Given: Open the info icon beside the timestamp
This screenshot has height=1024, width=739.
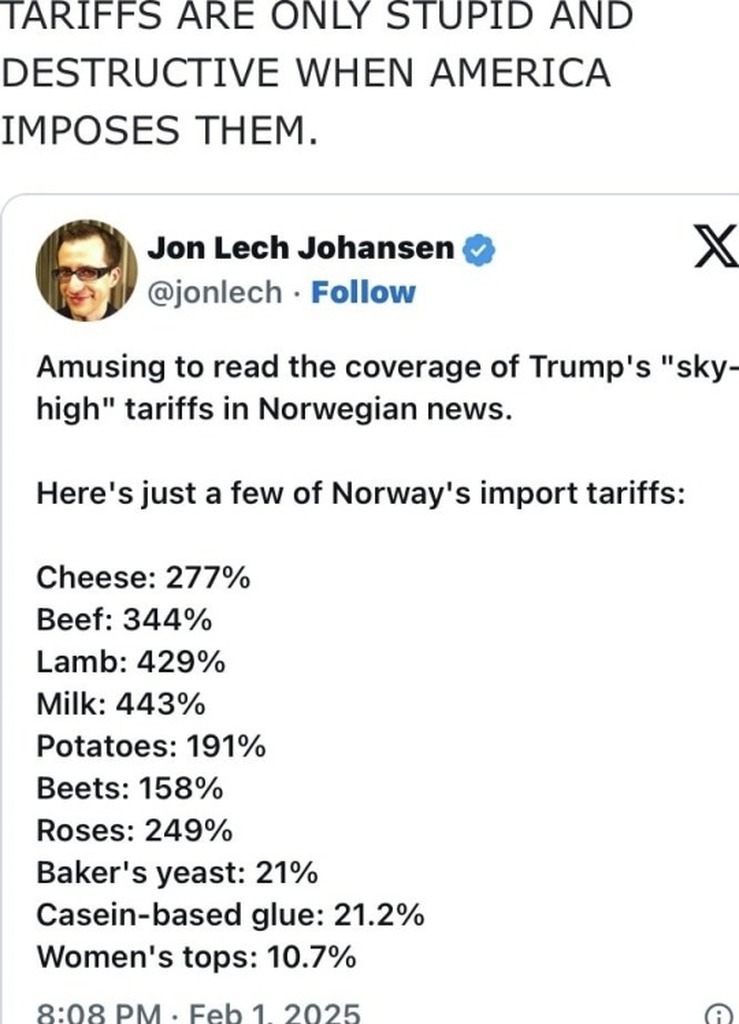Looking at the screenshot, I should [718, 1014].
